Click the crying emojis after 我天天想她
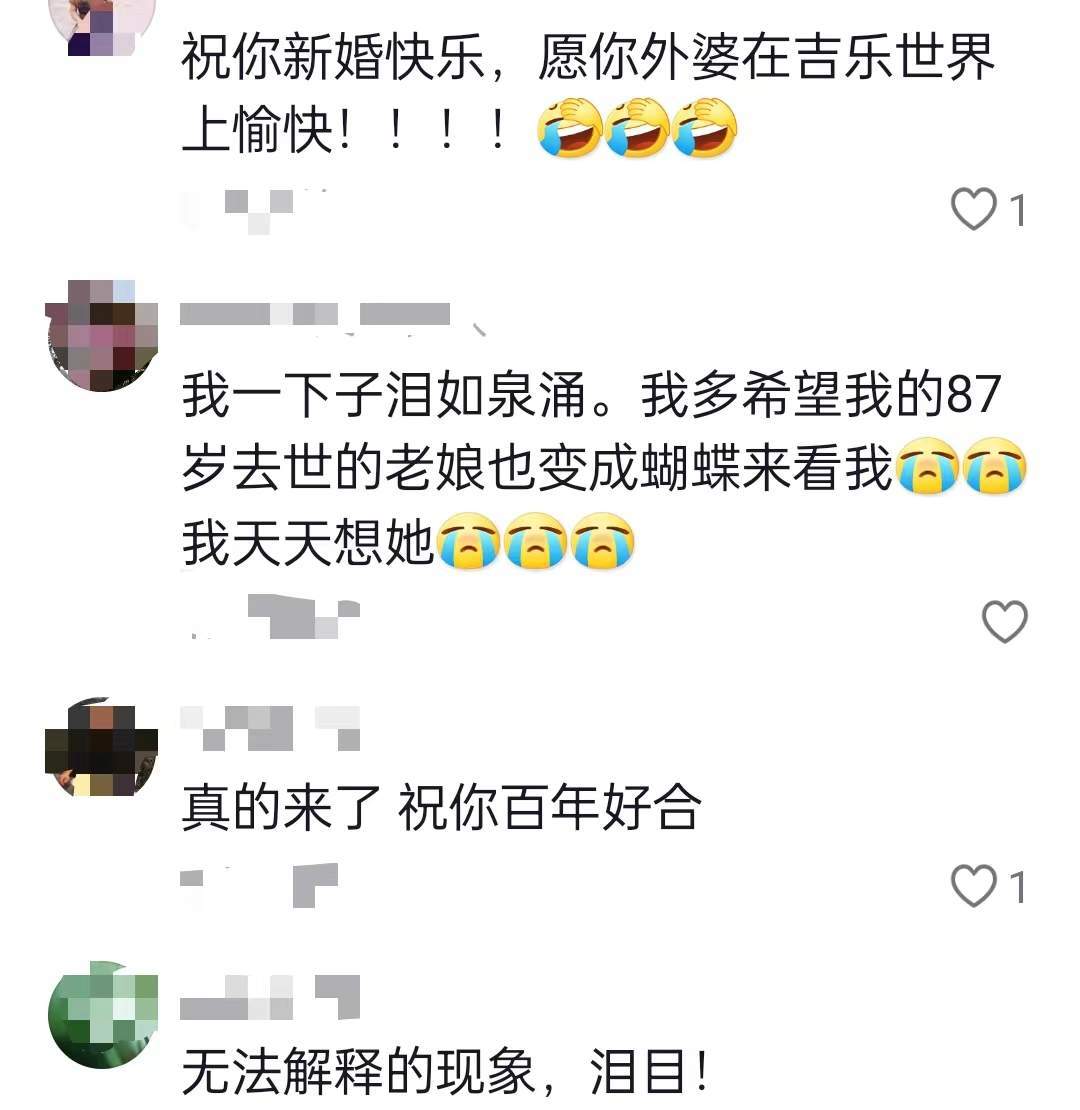 pyautogui.click(x=535, y=542)
